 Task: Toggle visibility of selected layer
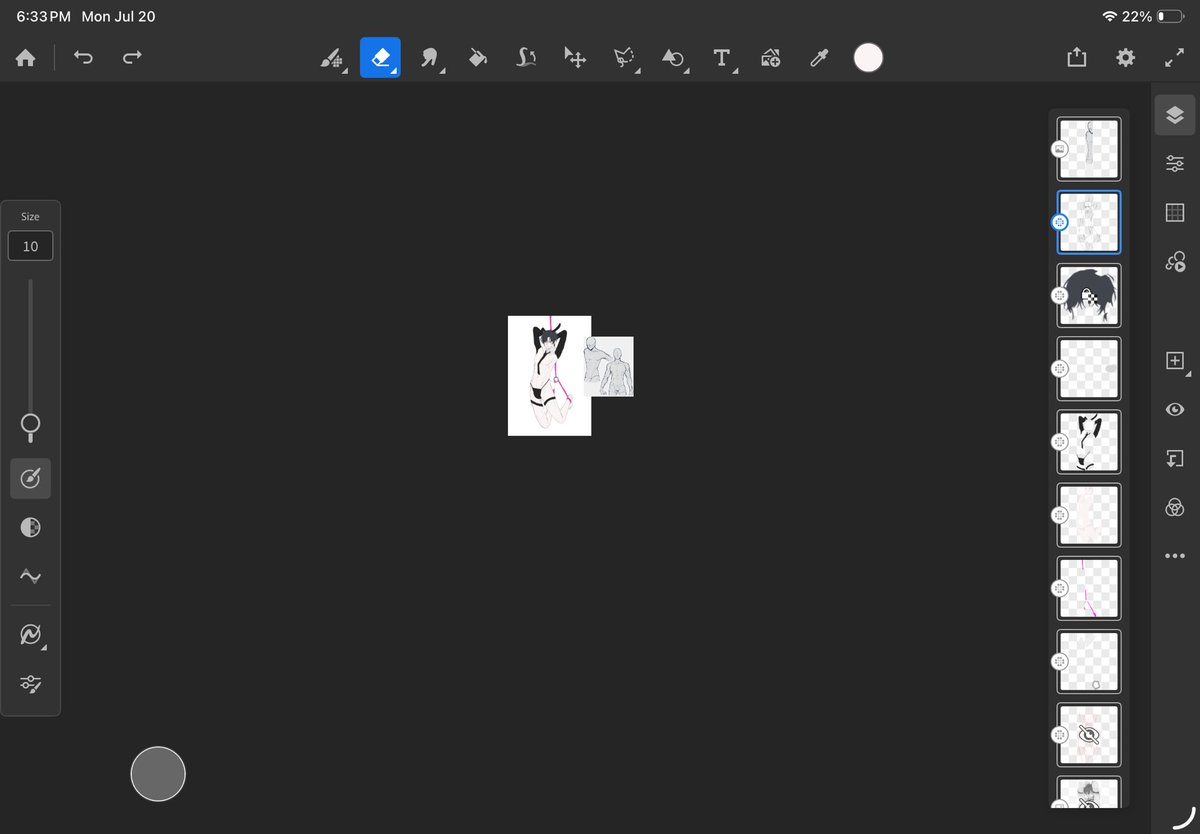(x=1175, y=409)
